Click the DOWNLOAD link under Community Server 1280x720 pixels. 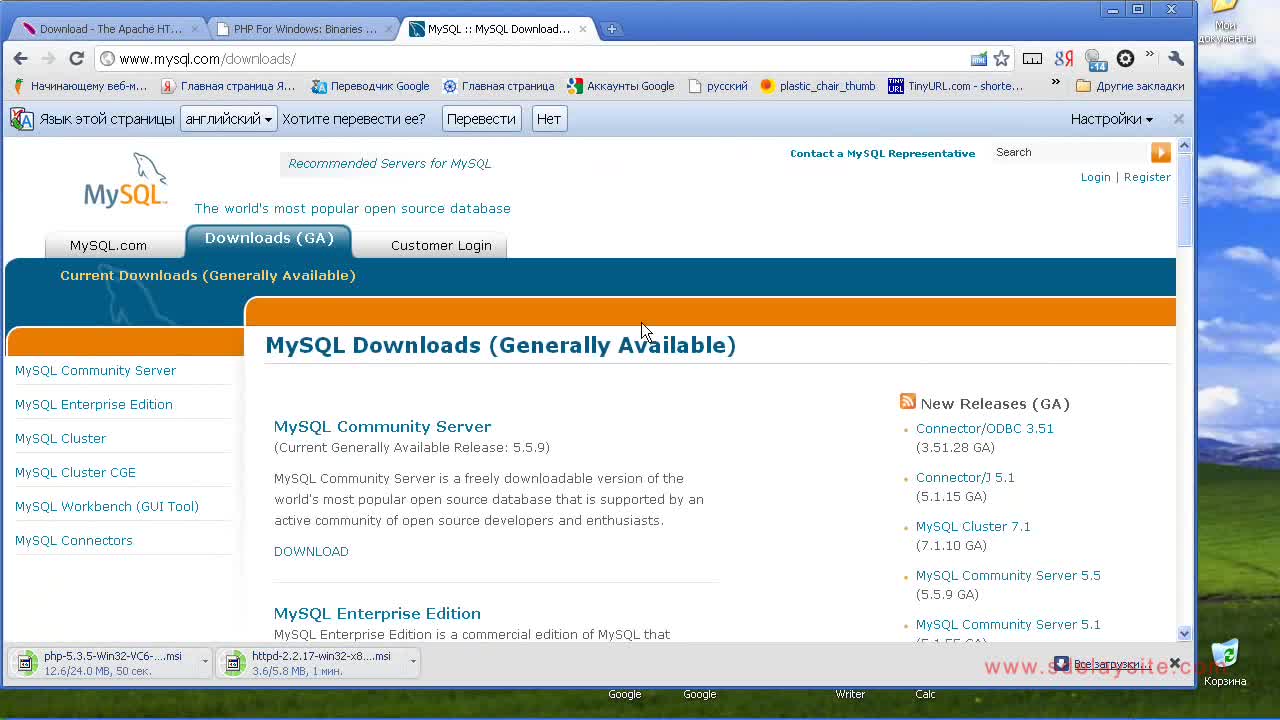pyautogui.click(x=311, y=551)
